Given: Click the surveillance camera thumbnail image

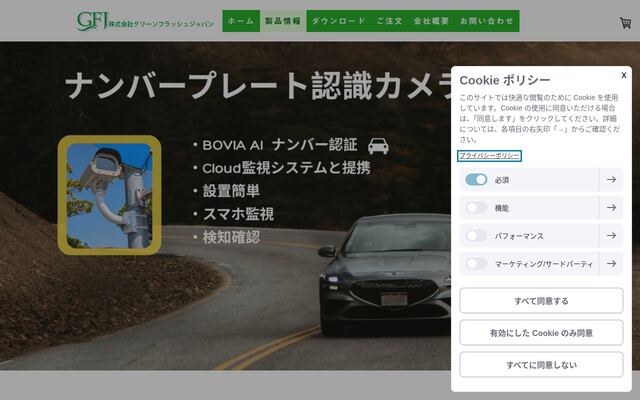Looking at the screenshot, I should pos(109,195).
